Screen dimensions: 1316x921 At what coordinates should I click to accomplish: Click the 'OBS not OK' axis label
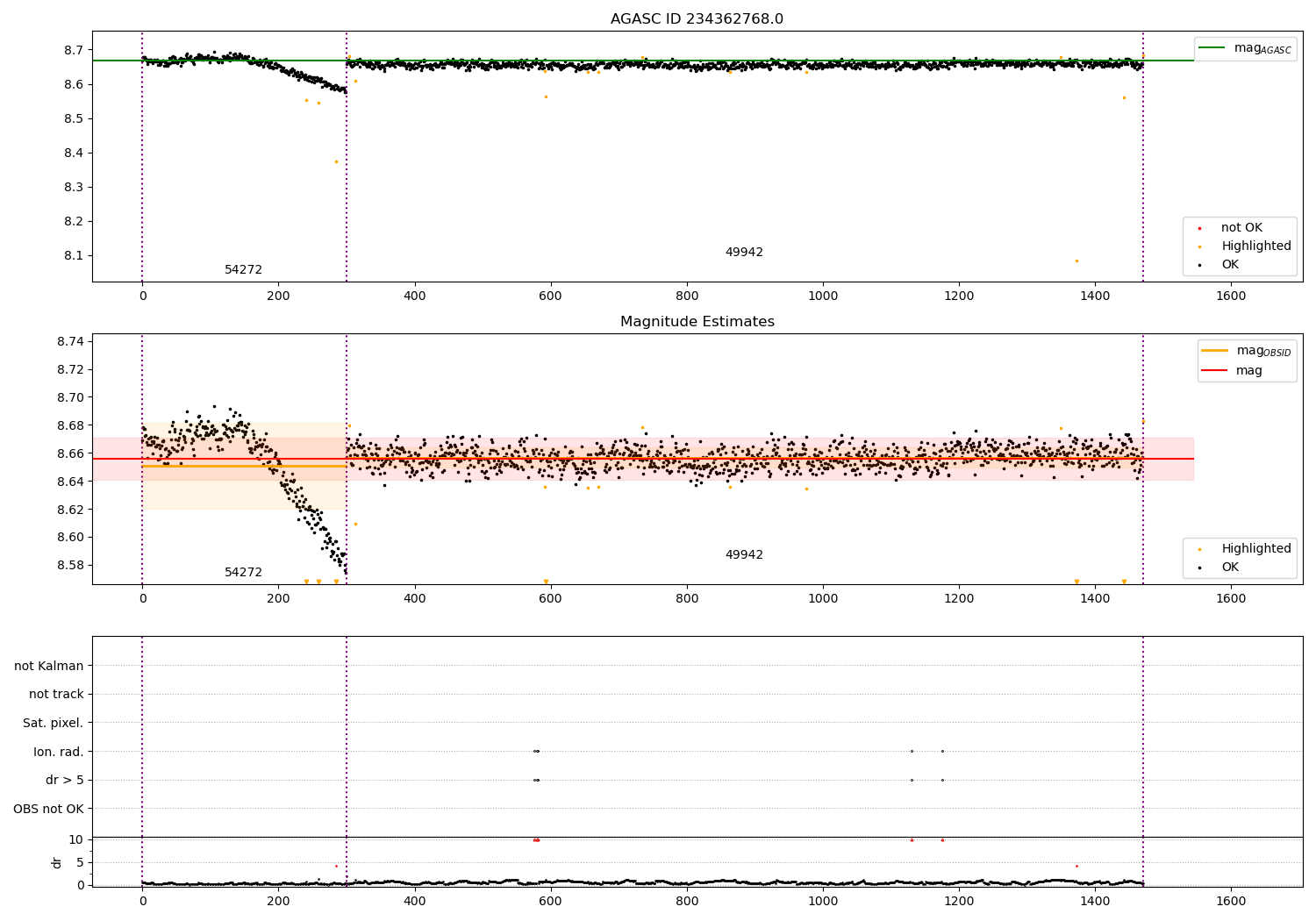(x=48, y=809)
